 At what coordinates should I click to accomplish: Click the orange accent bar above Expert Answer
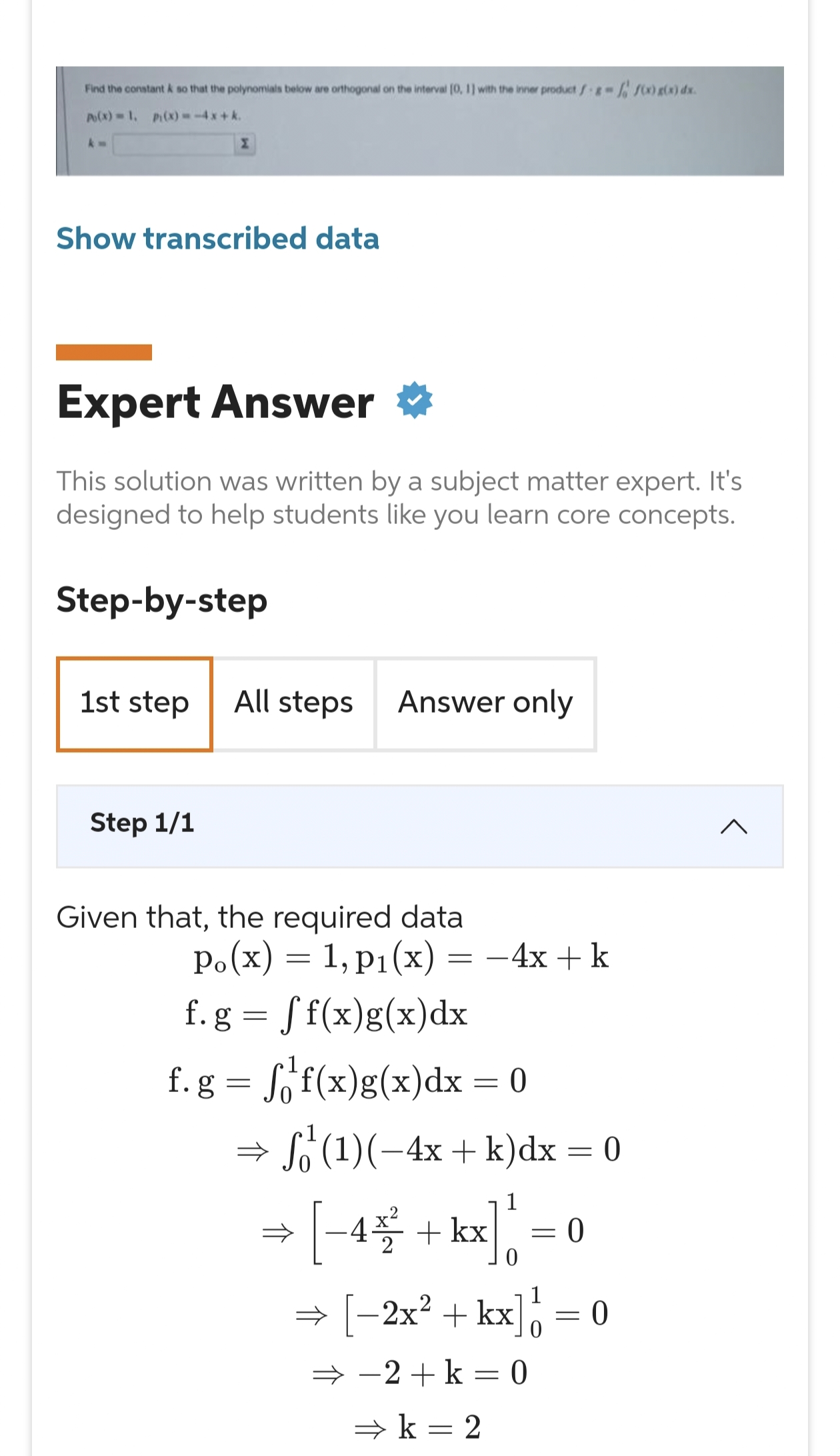coord(104,351)
